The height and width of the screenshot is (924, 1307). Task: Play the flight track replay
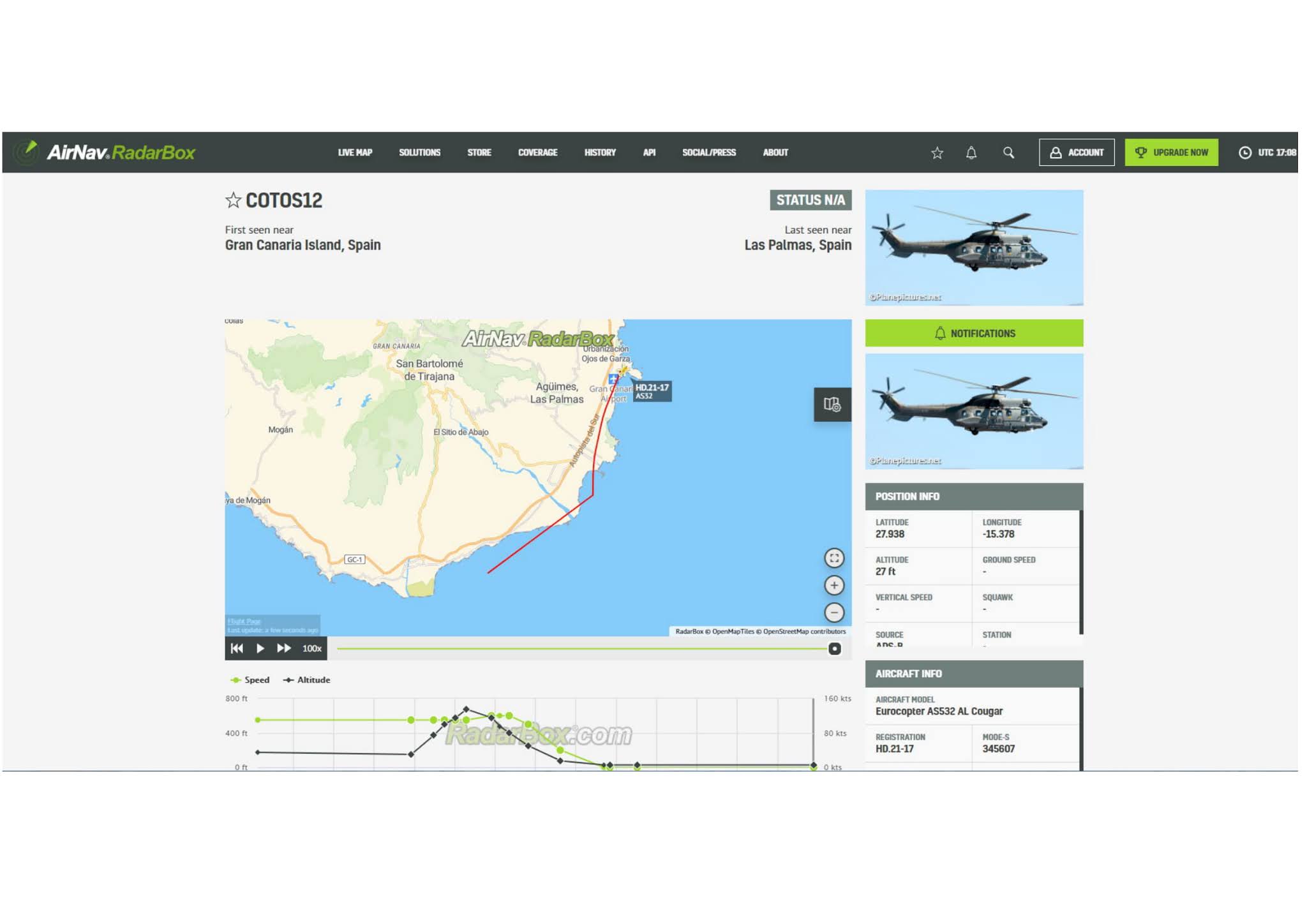coord(260,648)
